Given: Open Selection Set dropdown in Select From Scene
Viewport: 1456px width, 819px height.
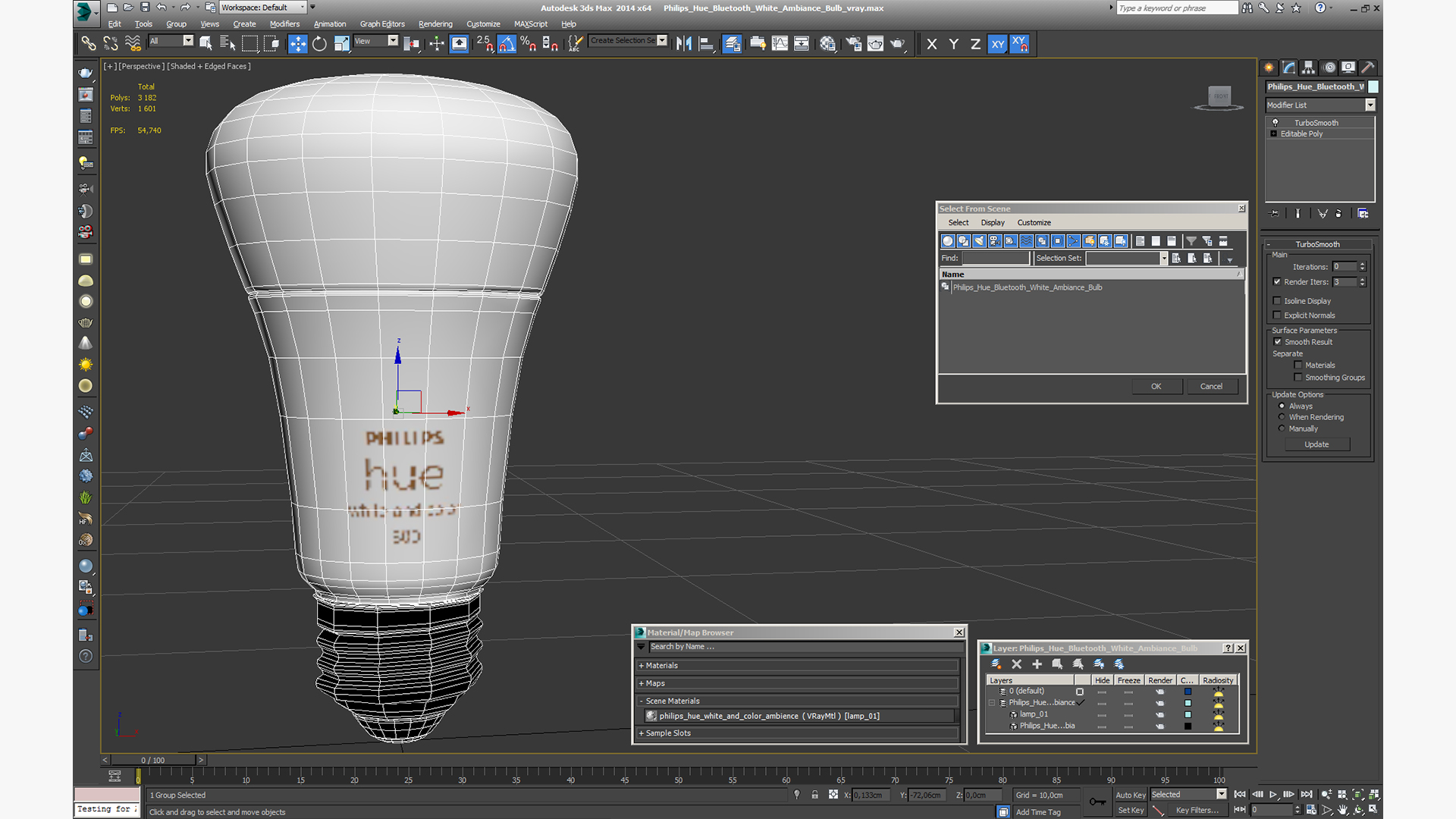Looking at the screenshot, I should click(x=1164, y=259).
